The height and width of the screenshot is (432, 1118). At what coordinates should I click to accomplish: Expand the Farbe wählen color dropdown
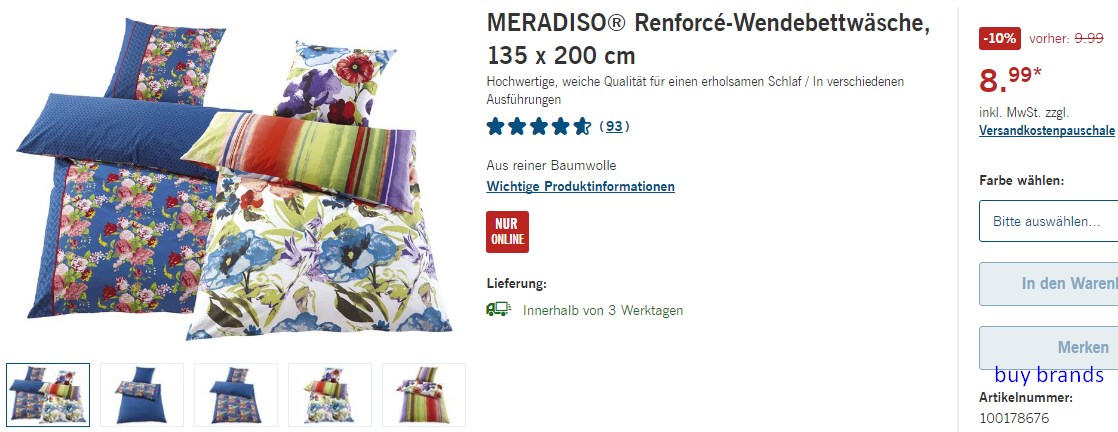pos(1048,221)
